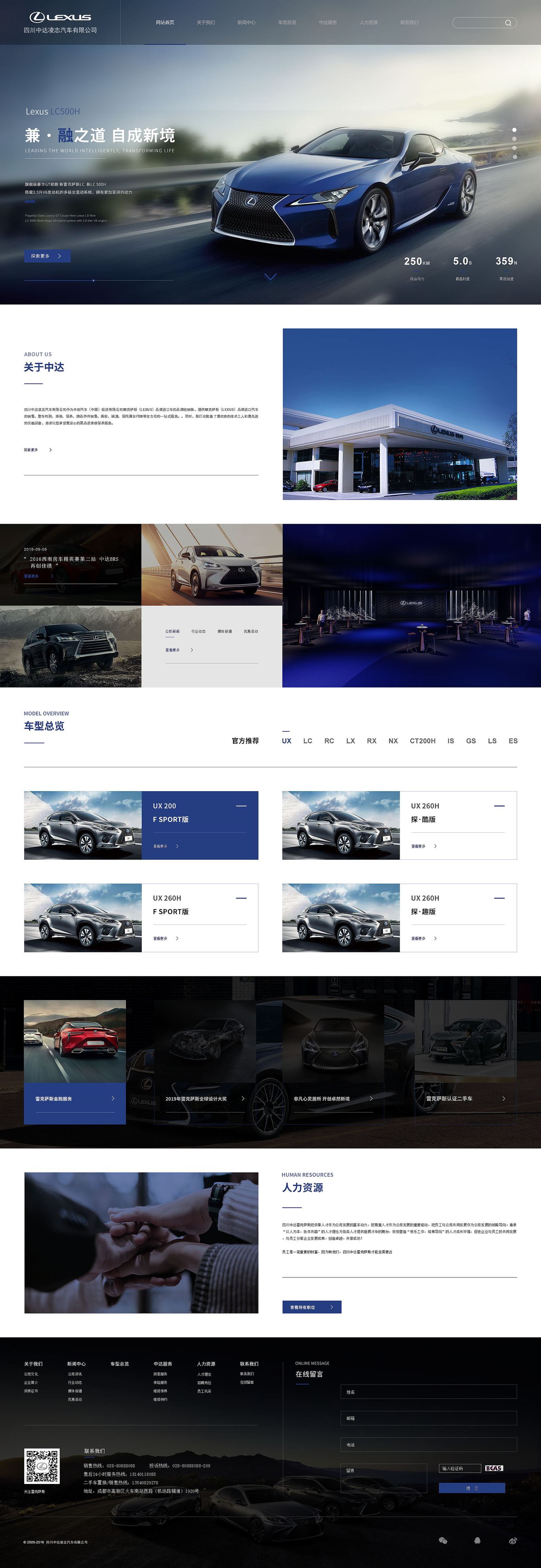Click the header search input box
Screen dimensions: 541x1568
click(x=484, y=23)
